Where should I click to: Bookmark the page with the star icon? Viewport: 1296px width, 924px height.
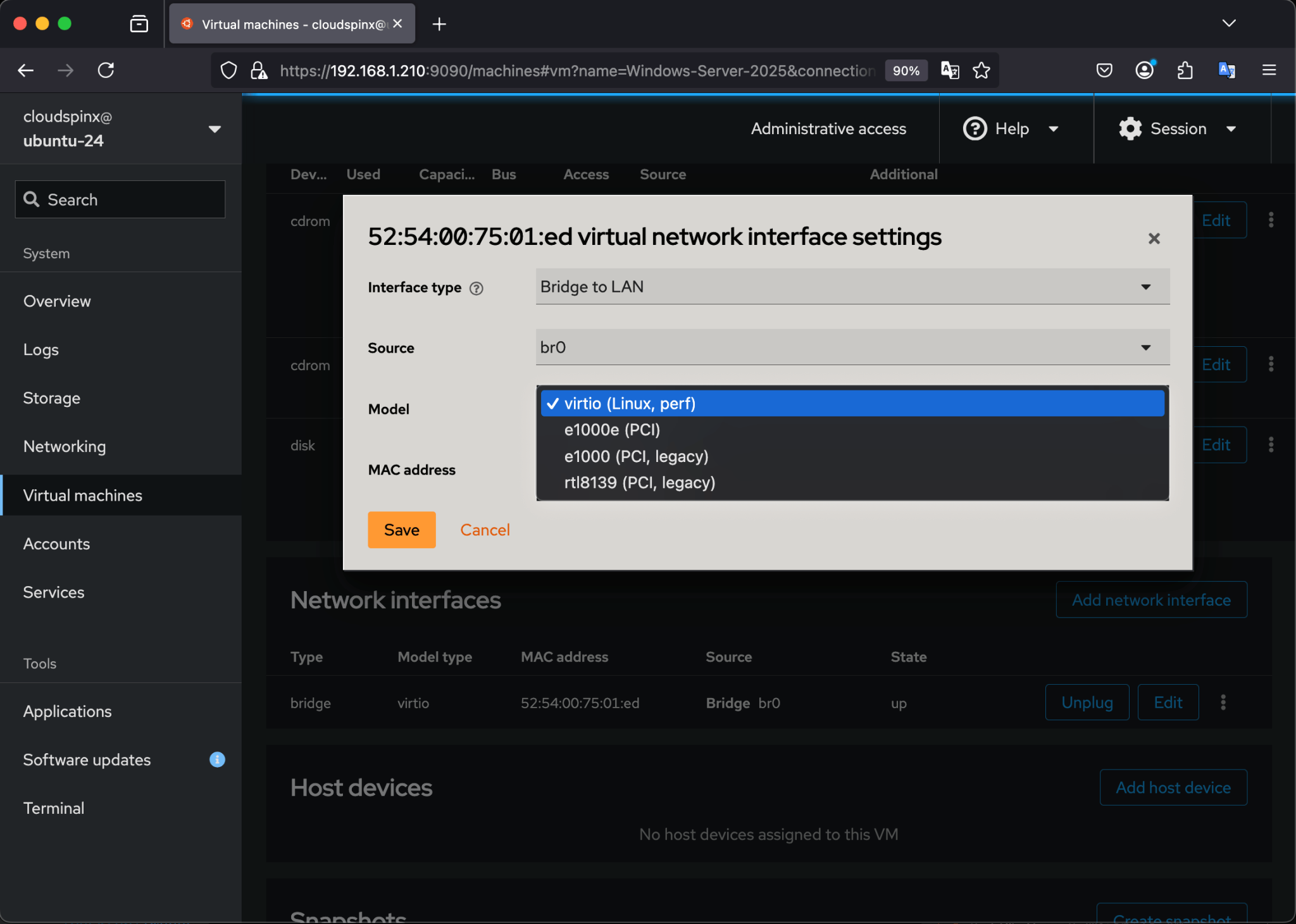[x=981, y=70]
